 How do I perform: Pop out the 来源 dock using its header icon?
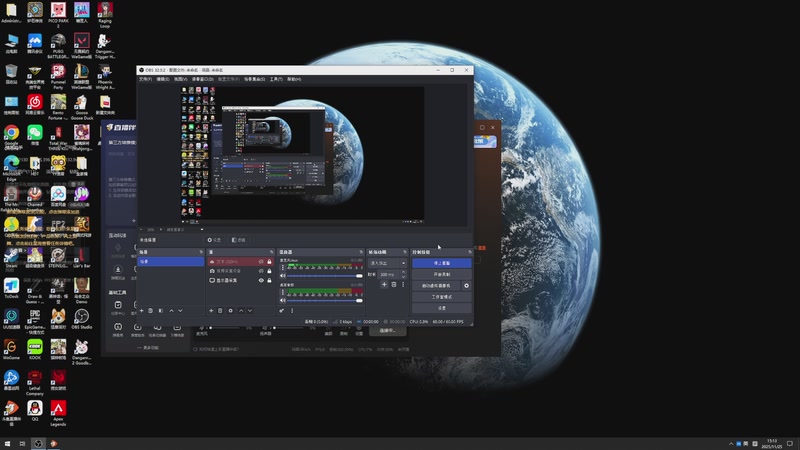coord(271,252)
